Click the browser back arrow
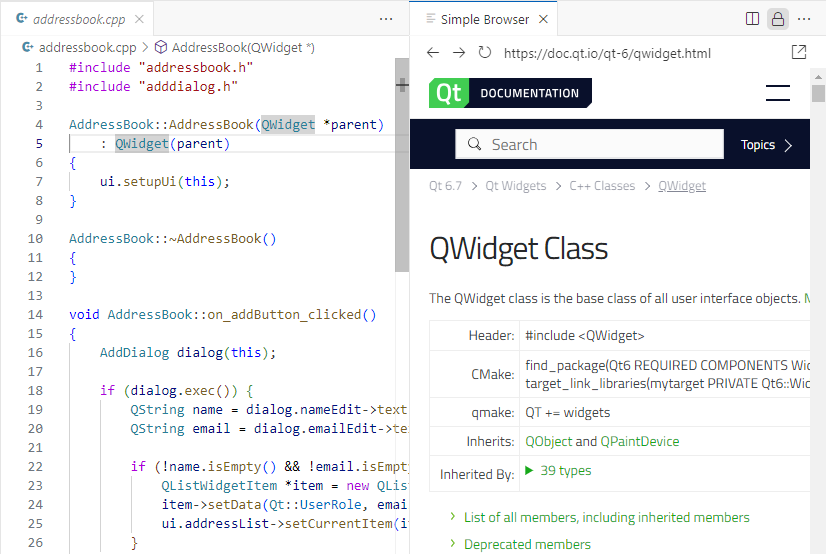This screenshot has height=554, width=826. [433, 53]
